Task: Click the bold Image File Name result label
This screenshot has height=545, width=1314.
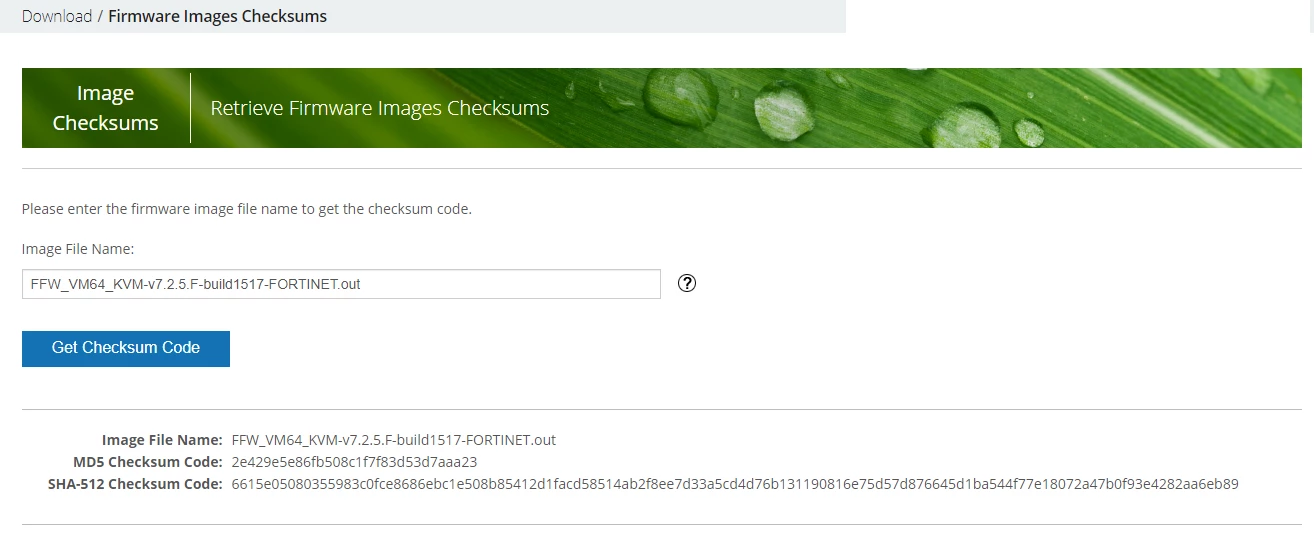Action: [162, 440]
